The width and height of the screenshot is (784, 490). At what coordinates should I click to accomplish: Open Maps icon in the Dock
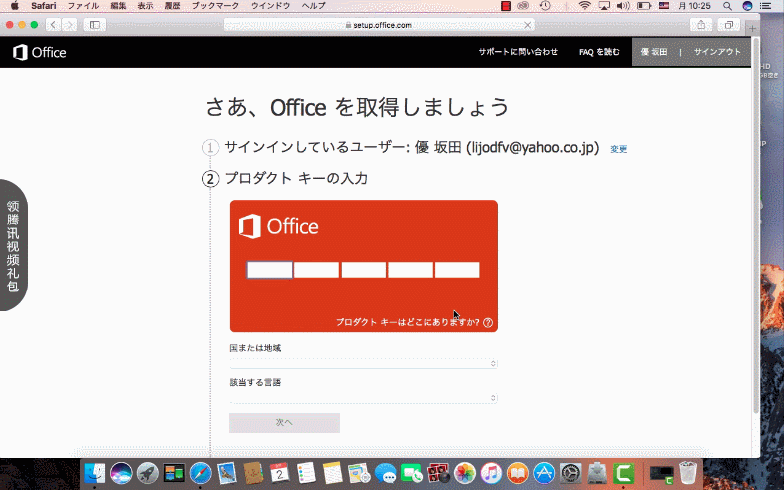(x=359, y=472)
